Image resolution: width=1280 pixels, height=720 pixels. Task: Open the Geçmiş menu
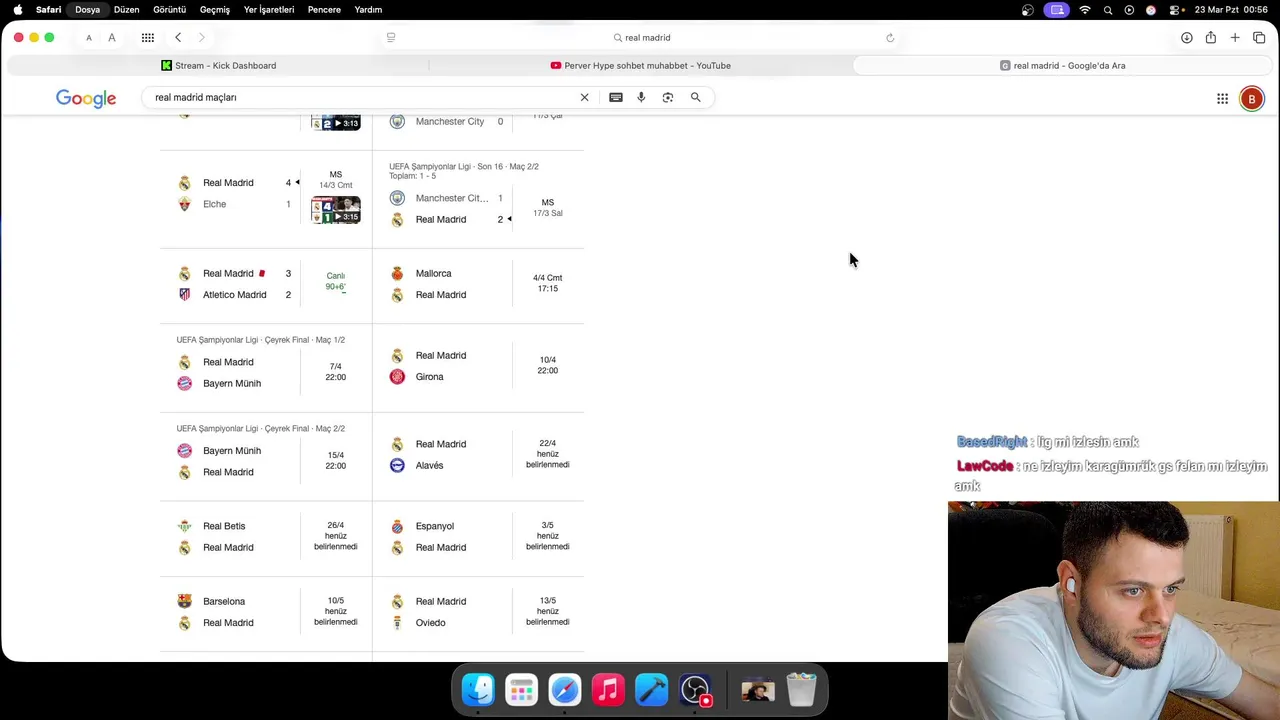tap(215, 10)
